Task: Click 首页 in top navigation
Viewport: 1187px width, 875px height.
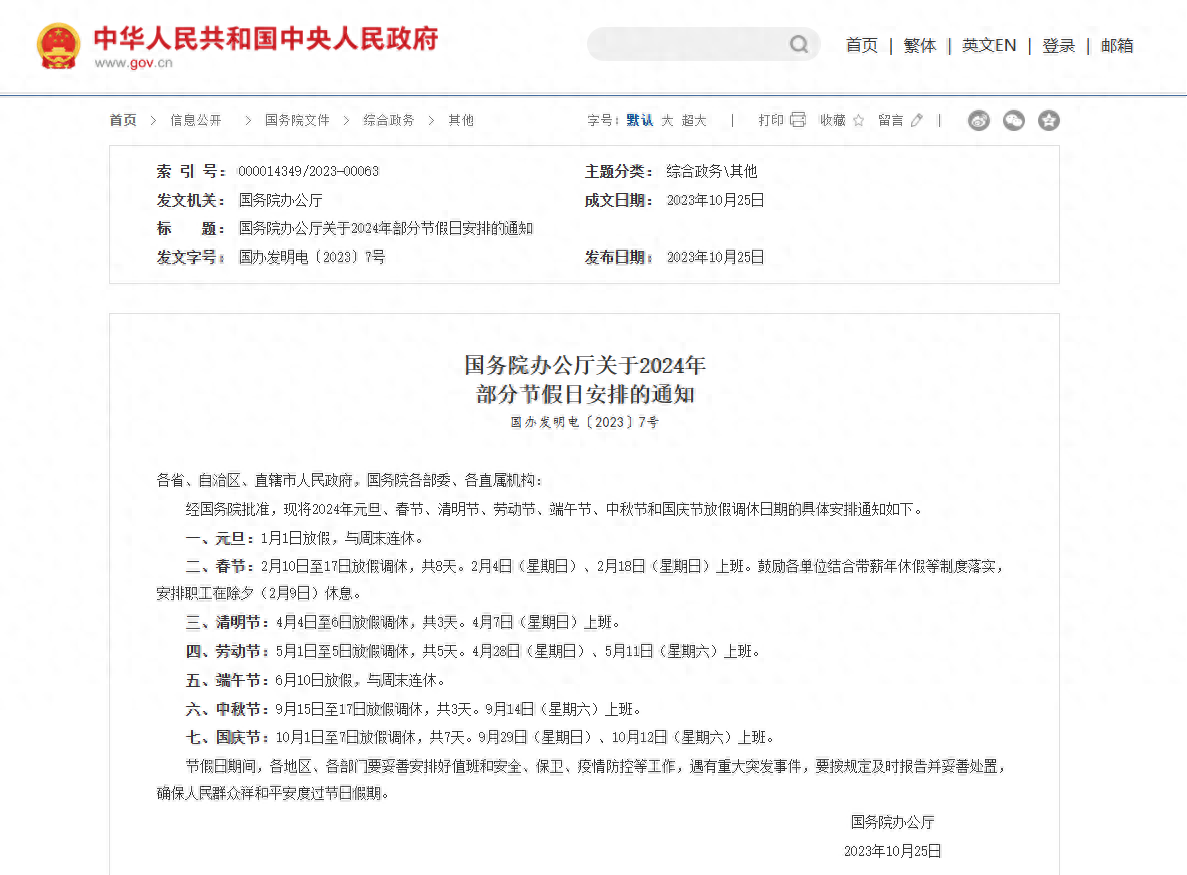Action: 861,45
